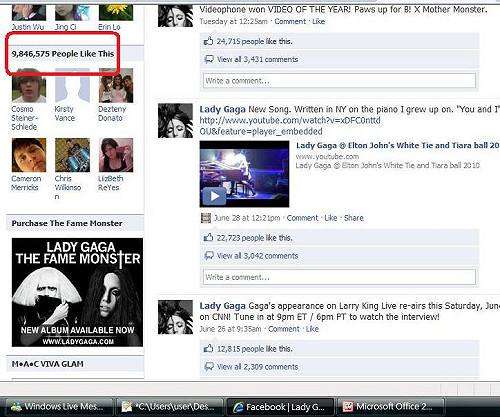Click thumbs-up icon beside 22,723 likes
This screenshot has height=417, width=500.
208,238
